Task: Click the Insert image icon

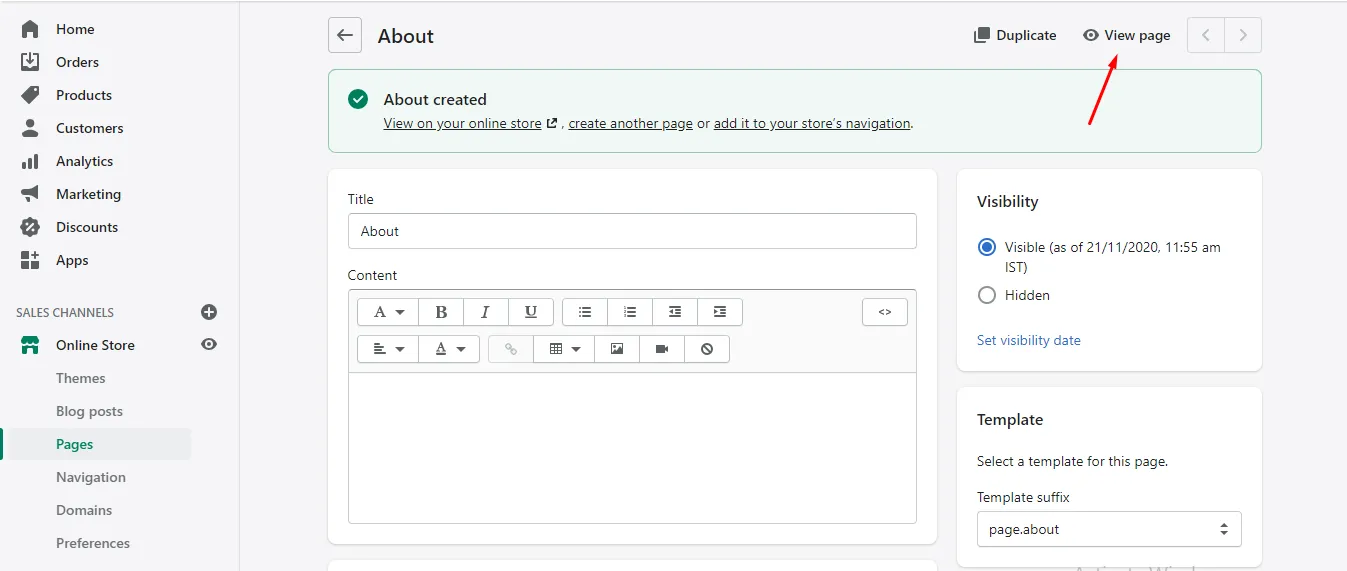Action: (x=617, y=349)
